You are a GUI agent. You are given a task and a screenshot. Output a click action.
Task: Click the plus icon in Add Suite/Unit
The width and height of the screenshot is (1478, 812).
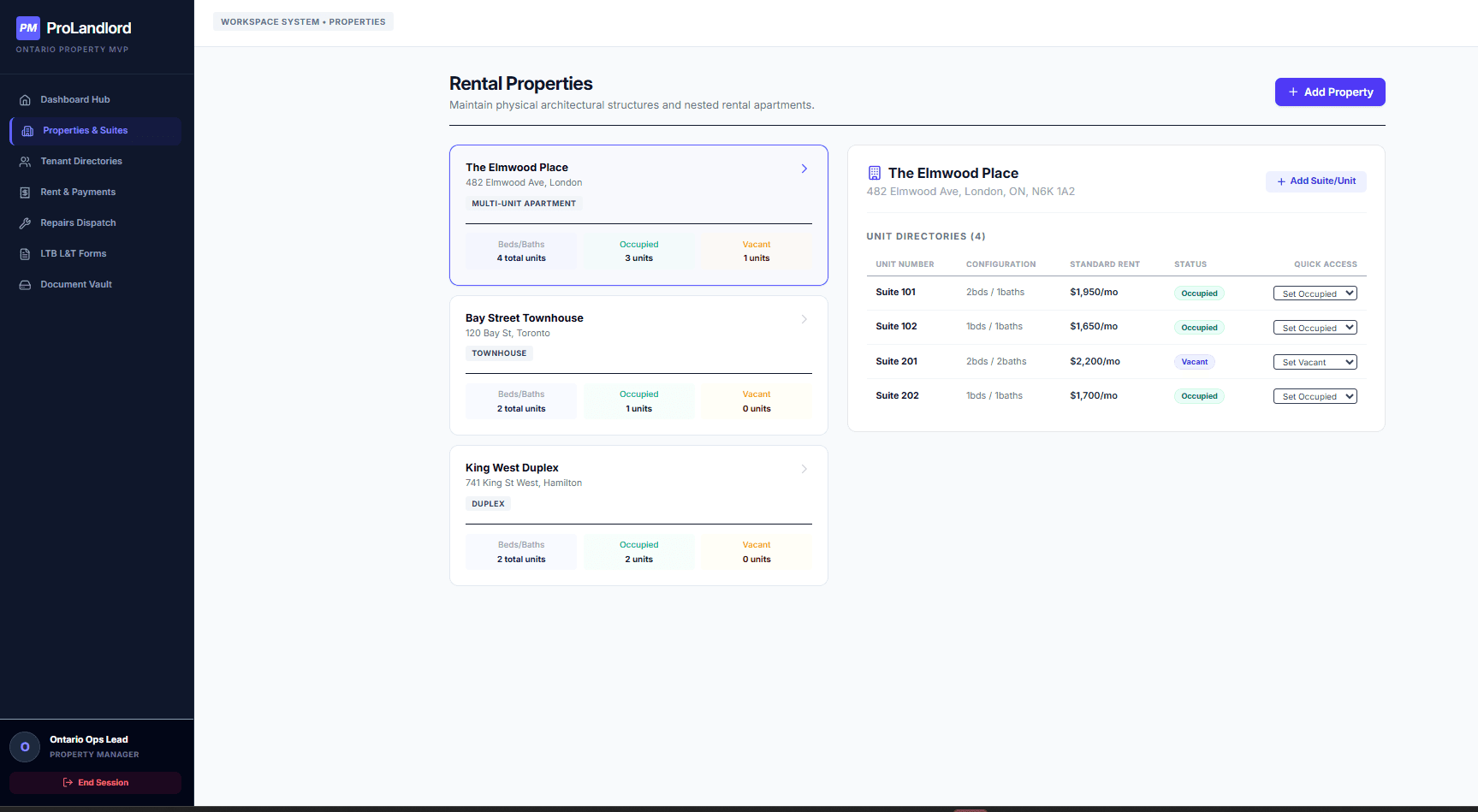tap(1281, 181)
